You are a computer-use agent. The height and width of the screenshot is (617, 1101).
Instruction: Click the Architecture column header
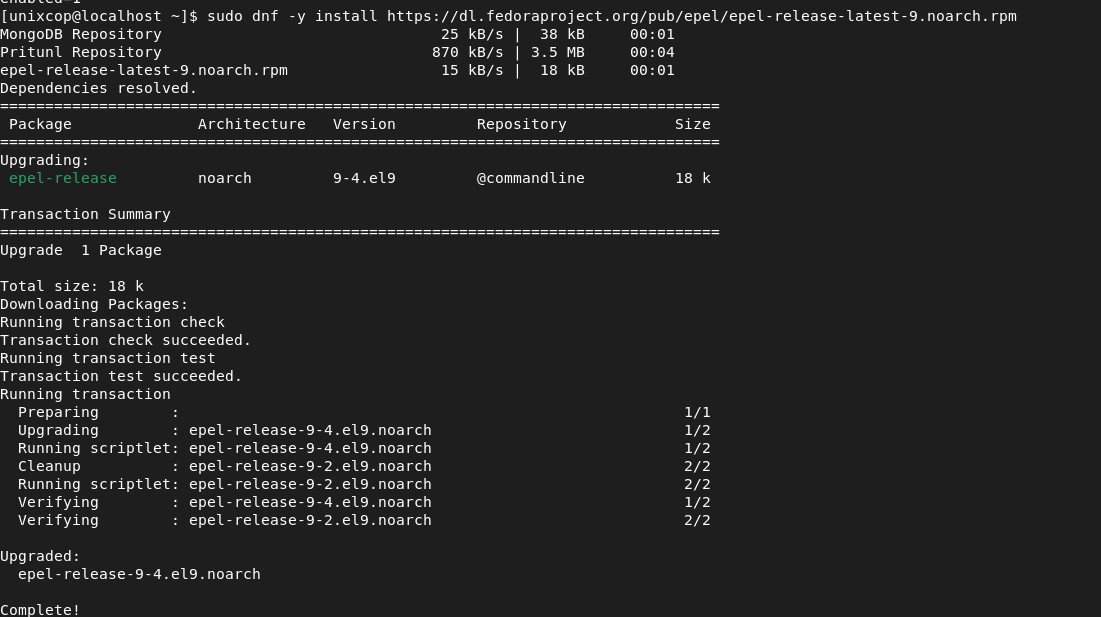click(251, 124)
